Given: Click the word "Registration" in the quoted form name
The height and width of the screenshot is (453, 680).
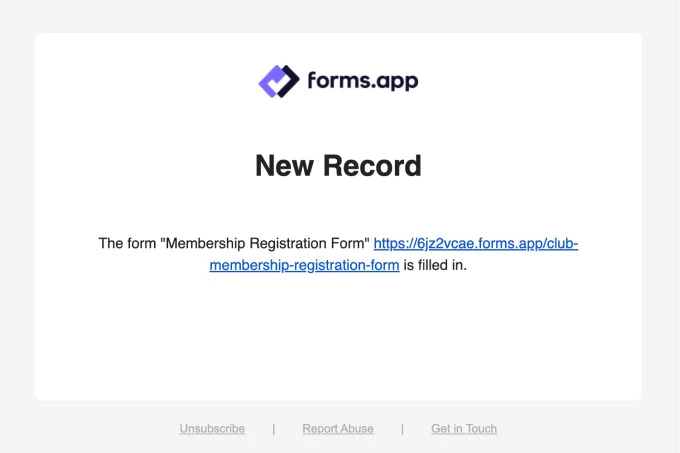Looking at the screenshot, I should coord(285,243).
